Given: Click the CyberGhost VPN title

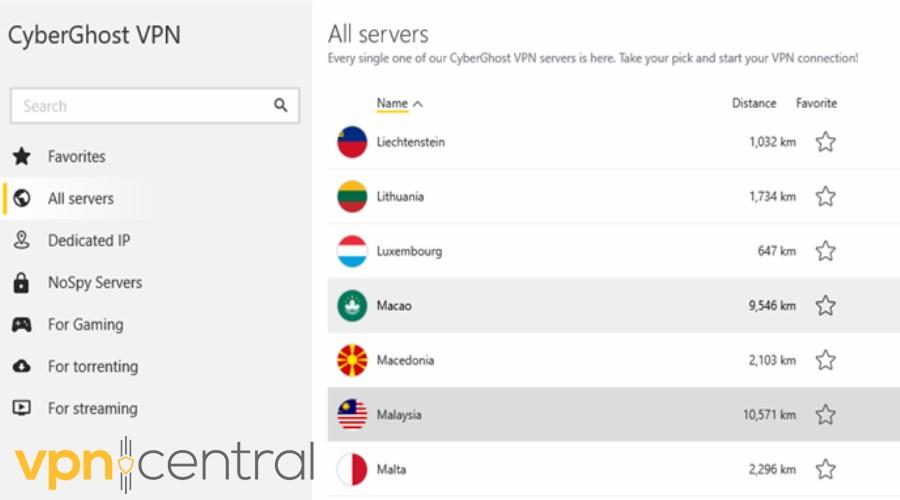Looking at the screenshot, I should [94, 36].
